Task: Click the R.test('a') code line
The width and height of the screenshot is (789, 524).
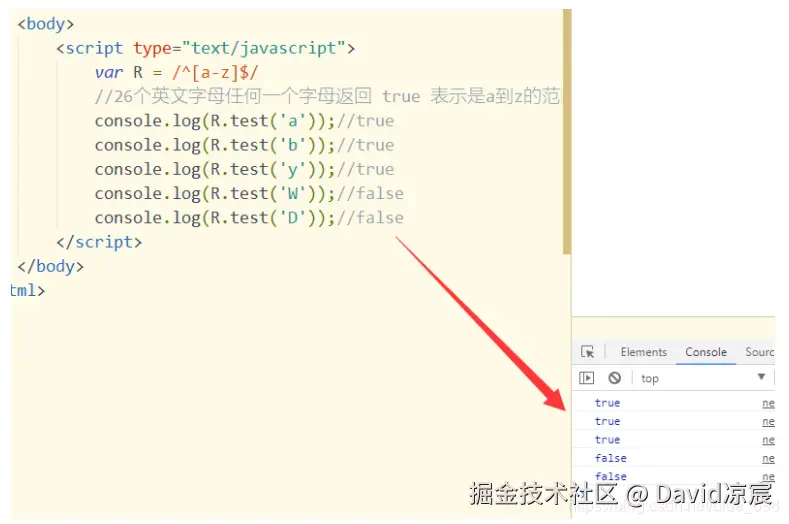Action: point(244,121)
